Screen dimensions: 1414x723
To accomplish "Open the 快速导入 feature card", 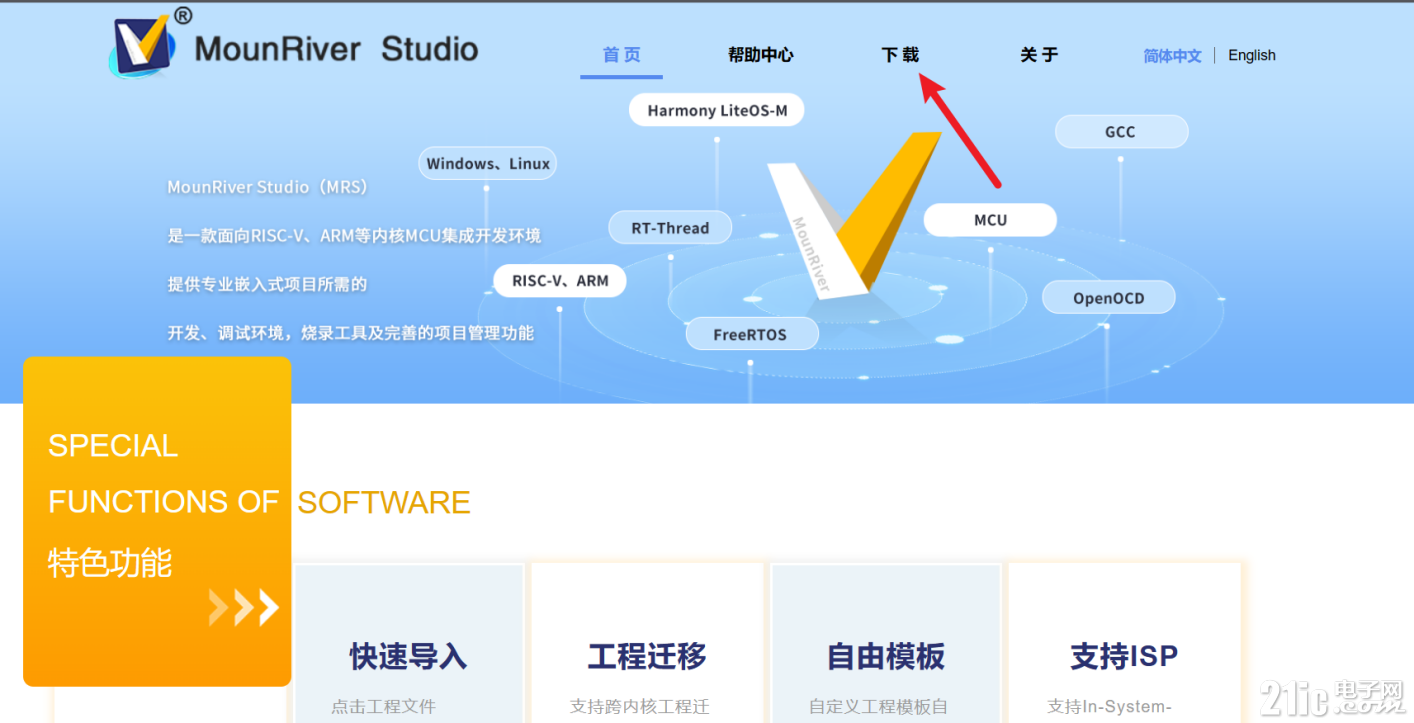I will point(408,643).
